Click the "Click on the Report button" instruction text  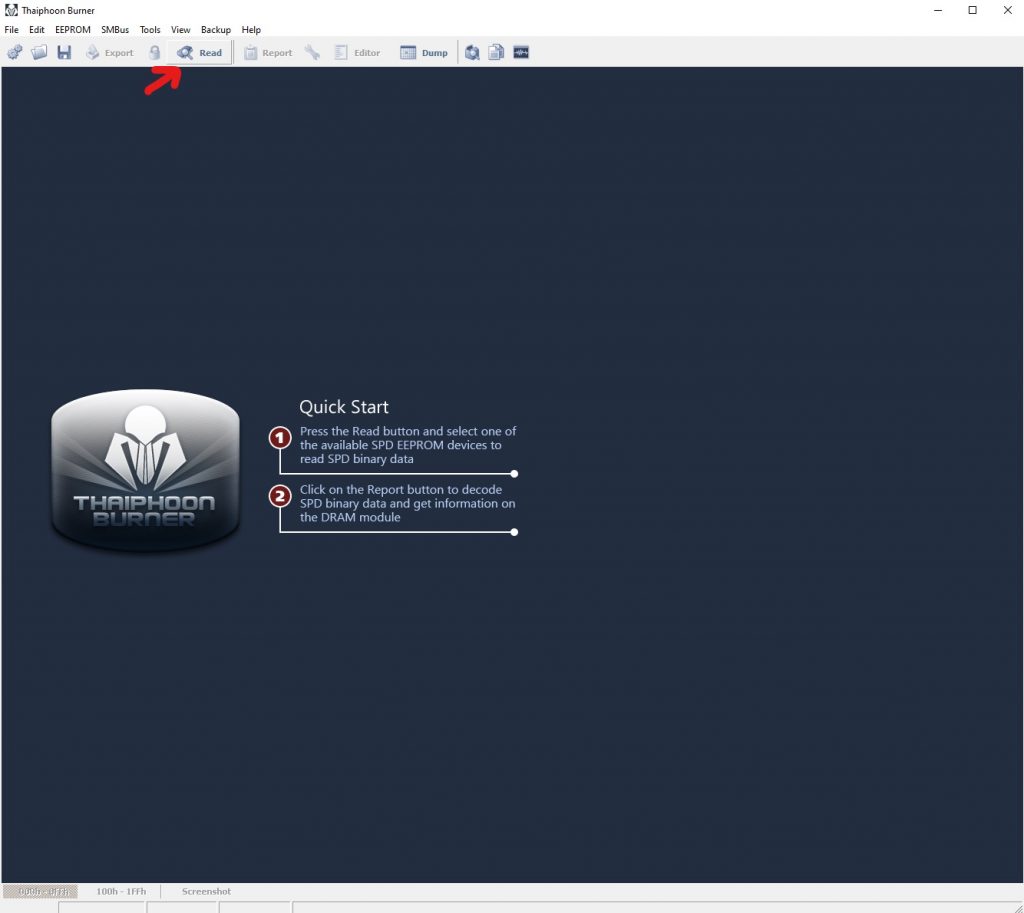[x=407, y=503]
